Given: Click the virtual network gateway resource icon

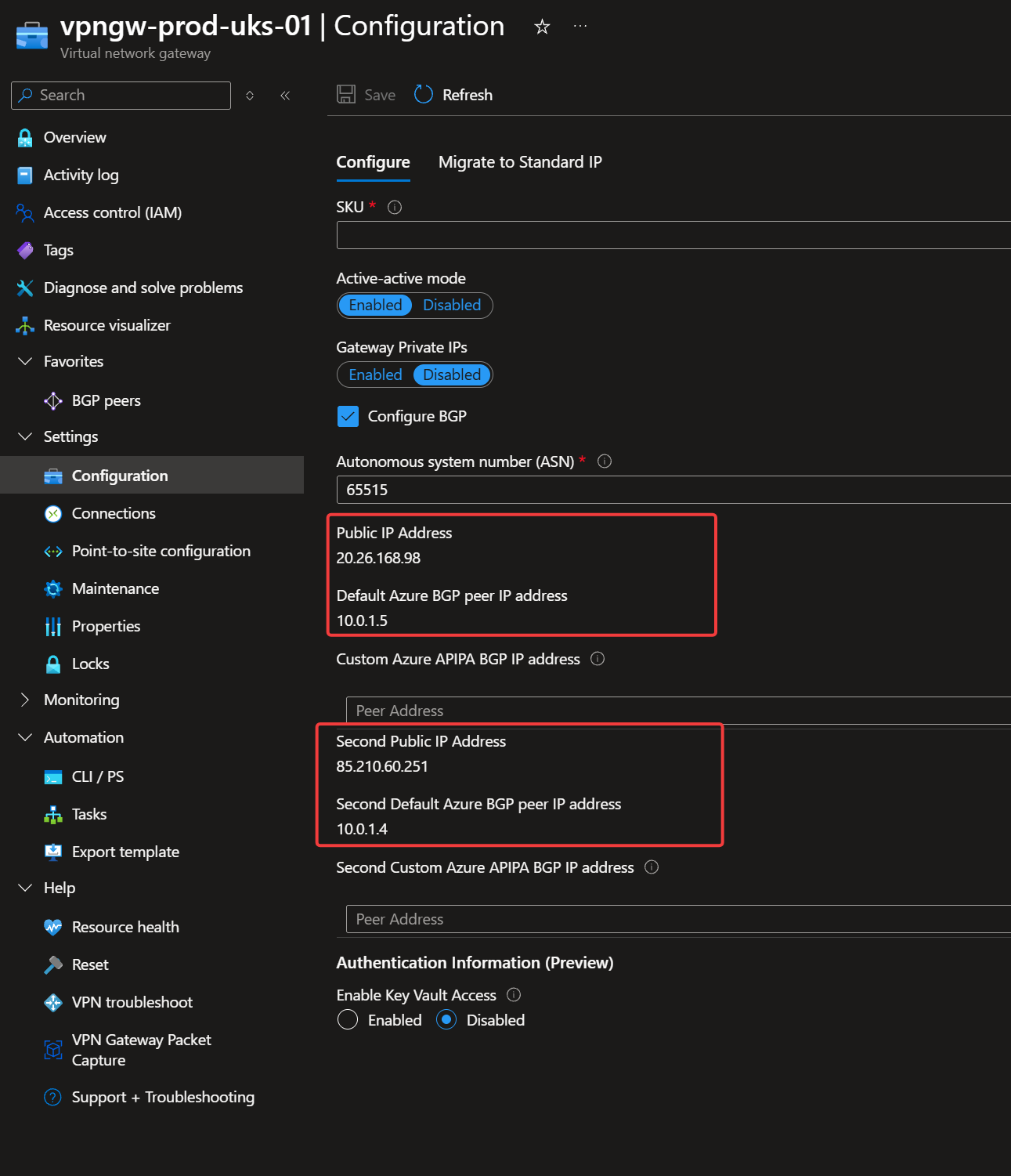Looking at the screenshot, I should tap(32, 35).
